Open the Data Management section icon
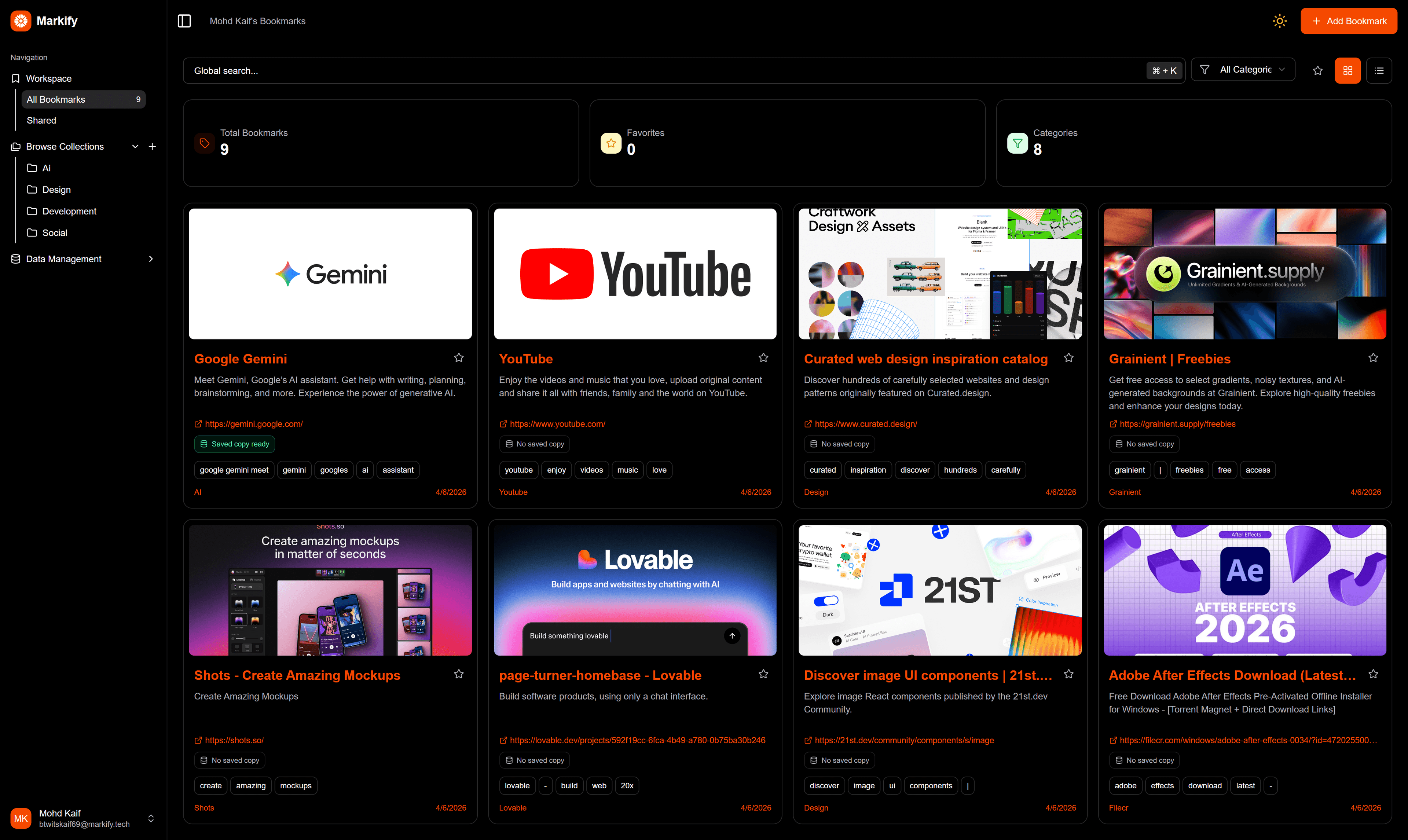The image size is (1408, 840). pyautogui.click(x=15, y=259)
